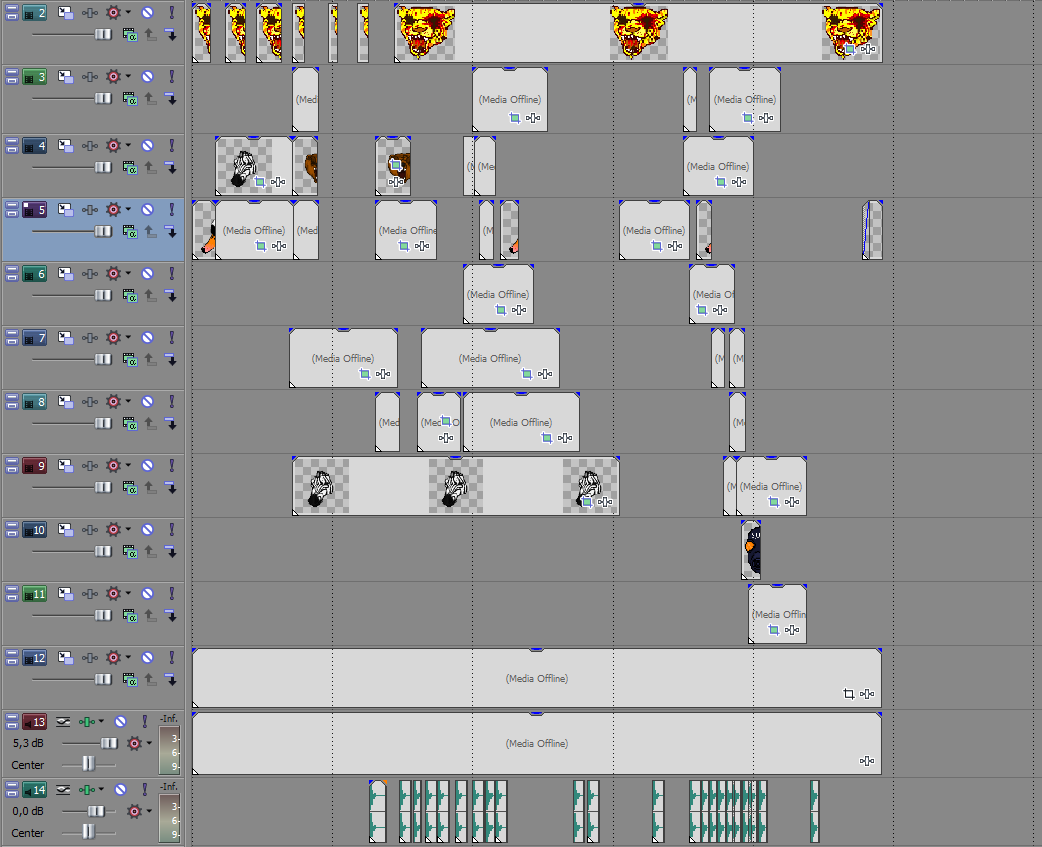Click the compositing mode icon on track 7
Screen dimensions: 1042x847
130,359
